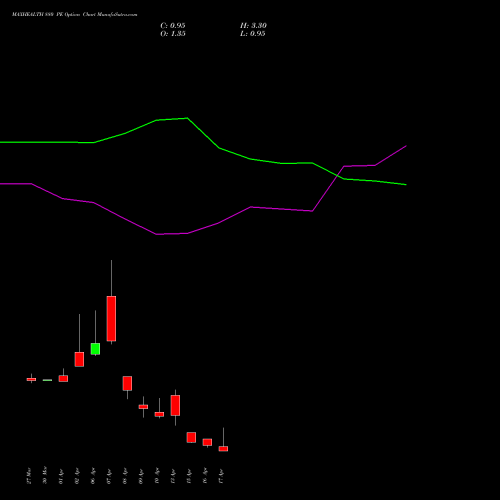This screenshot has height=500, width=500.
Task: Click the chart title text at top left
Action: pos(74,15)
